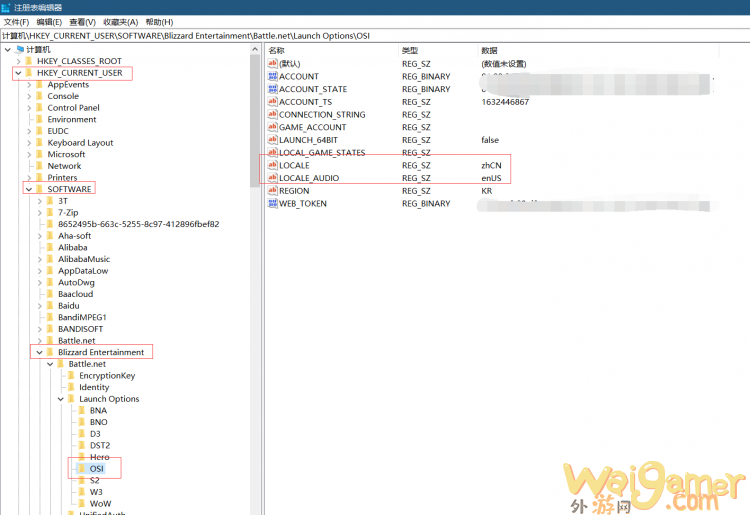Select the AutoDwg key

click(x=77, y=283)
